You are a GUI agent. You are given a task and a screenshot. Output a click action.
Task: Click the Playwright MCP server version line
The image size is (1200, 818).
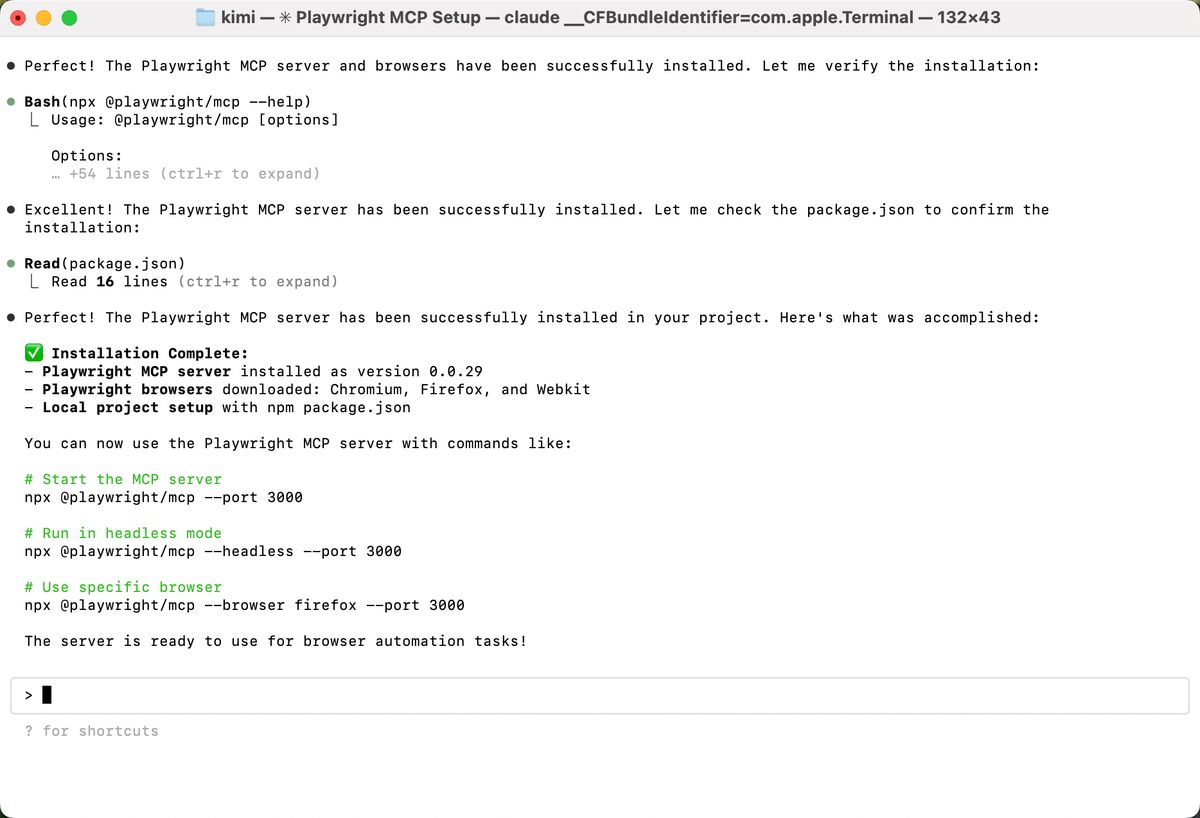262,371
